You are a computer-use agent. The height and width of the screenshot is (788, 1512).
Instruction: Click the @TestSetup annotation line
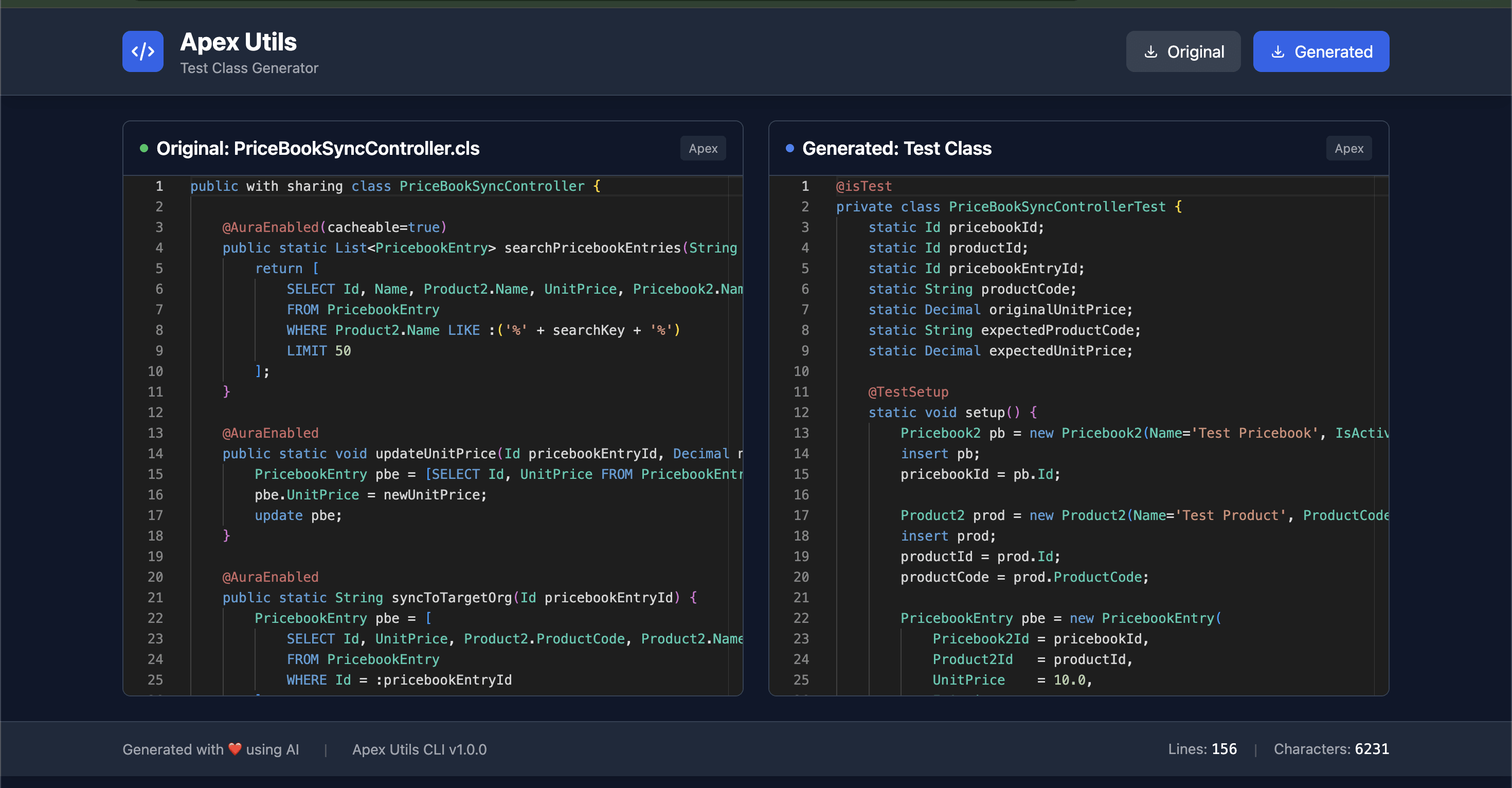click(x=908, y=392)
